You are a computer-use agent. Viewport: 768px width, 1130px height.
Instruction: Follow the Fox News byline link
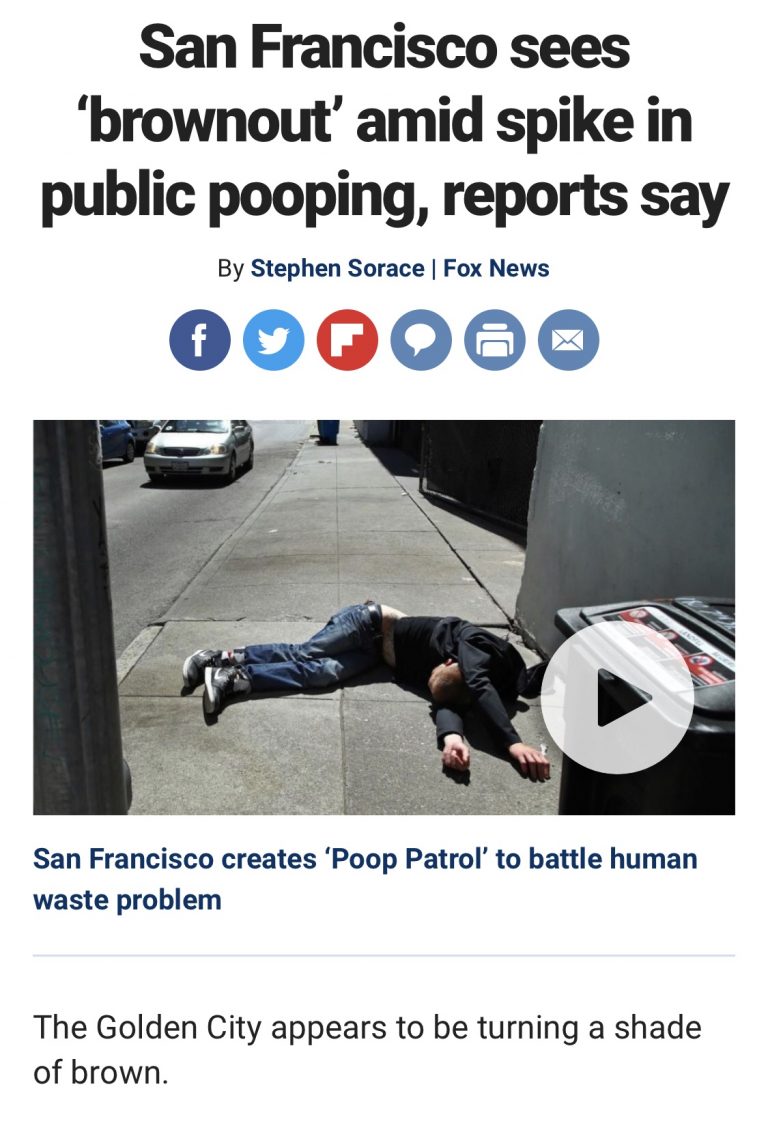[x=496, y=268]
